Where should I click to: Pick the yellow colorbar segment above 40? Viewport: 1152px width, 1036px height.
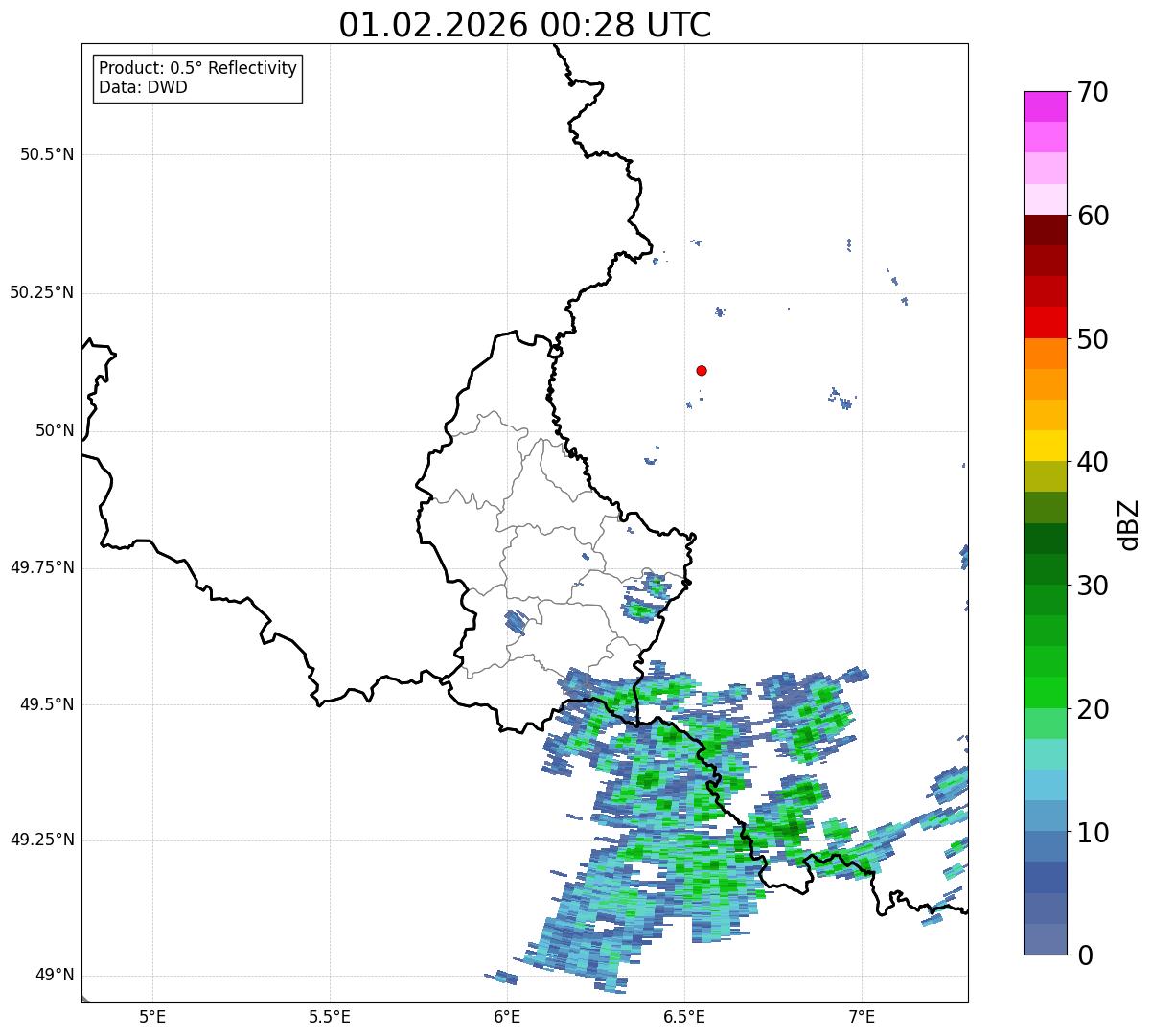pyautogui.click(x=1044, y=447)
